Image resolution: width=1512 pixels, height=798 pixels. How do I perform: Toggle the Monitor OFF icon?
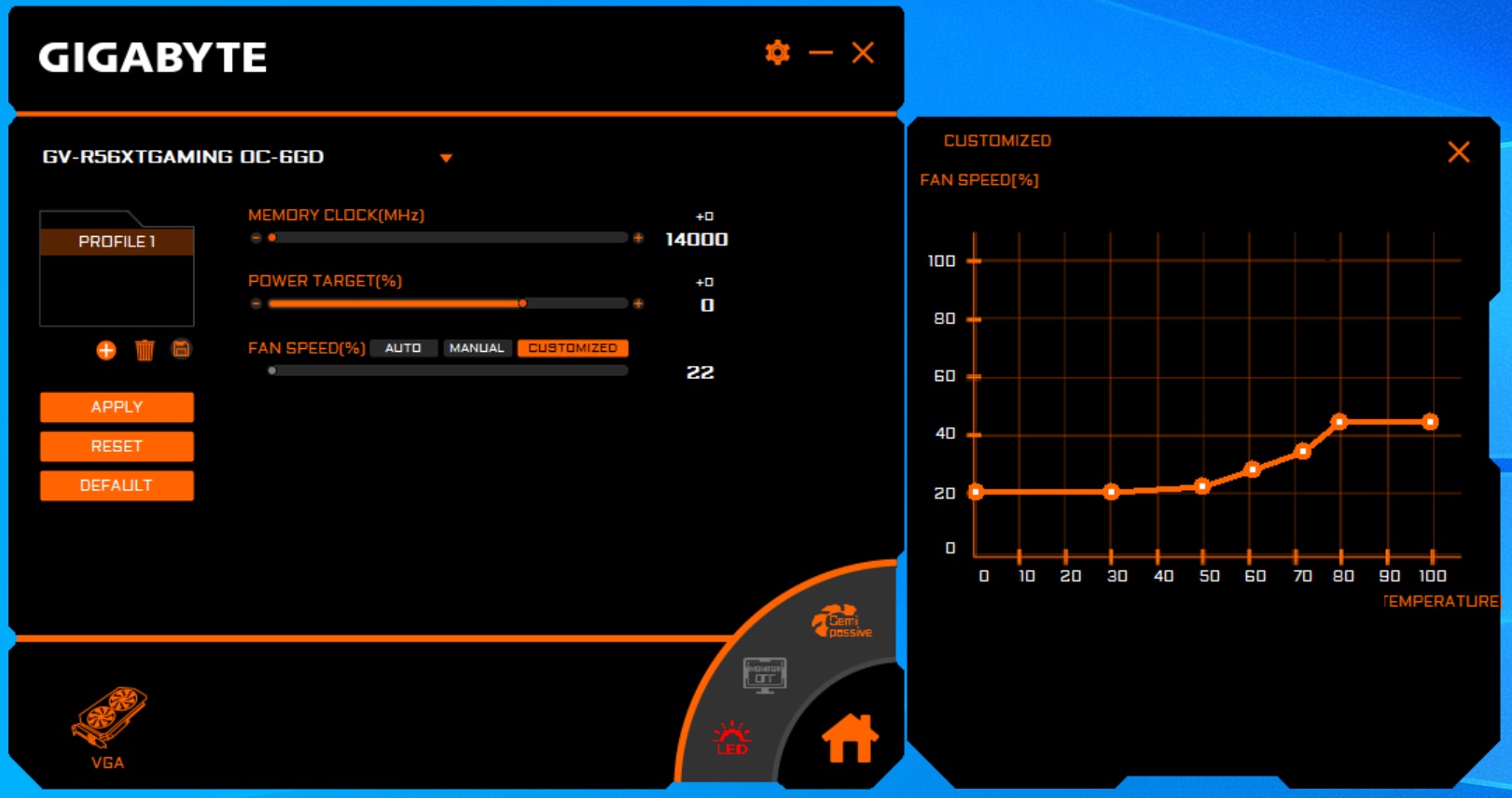tap(765, 675)
